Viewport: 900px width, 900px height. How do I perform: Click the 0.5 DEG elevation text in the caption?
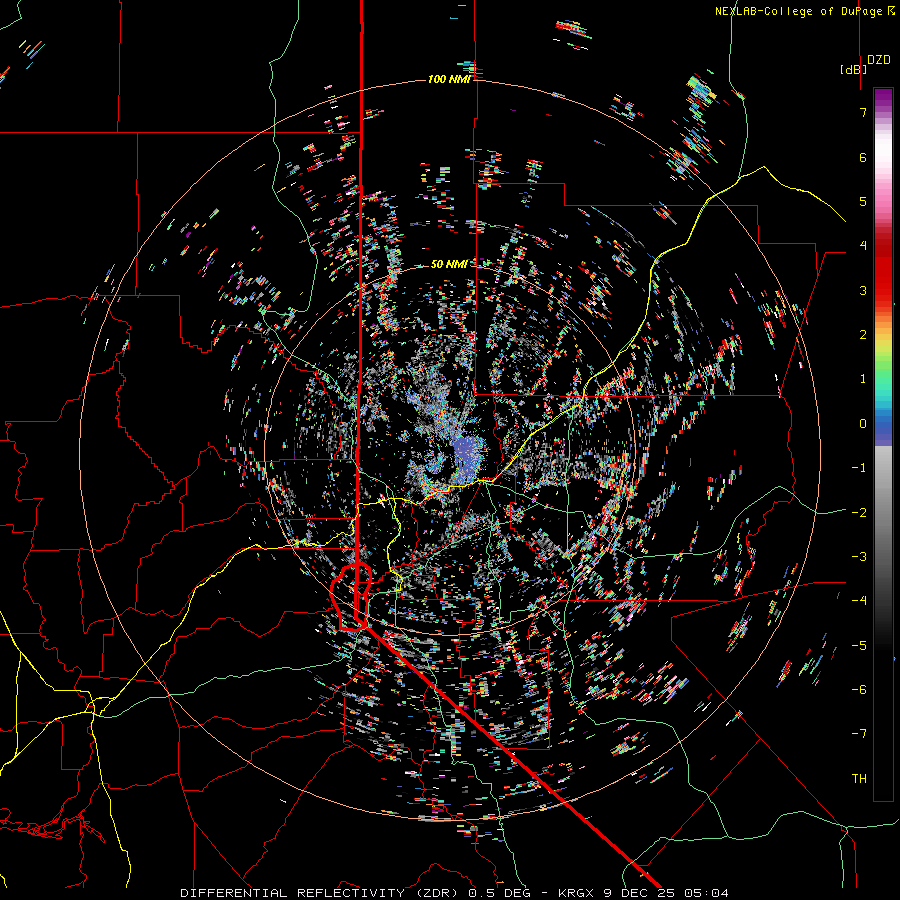coord(499,893)
